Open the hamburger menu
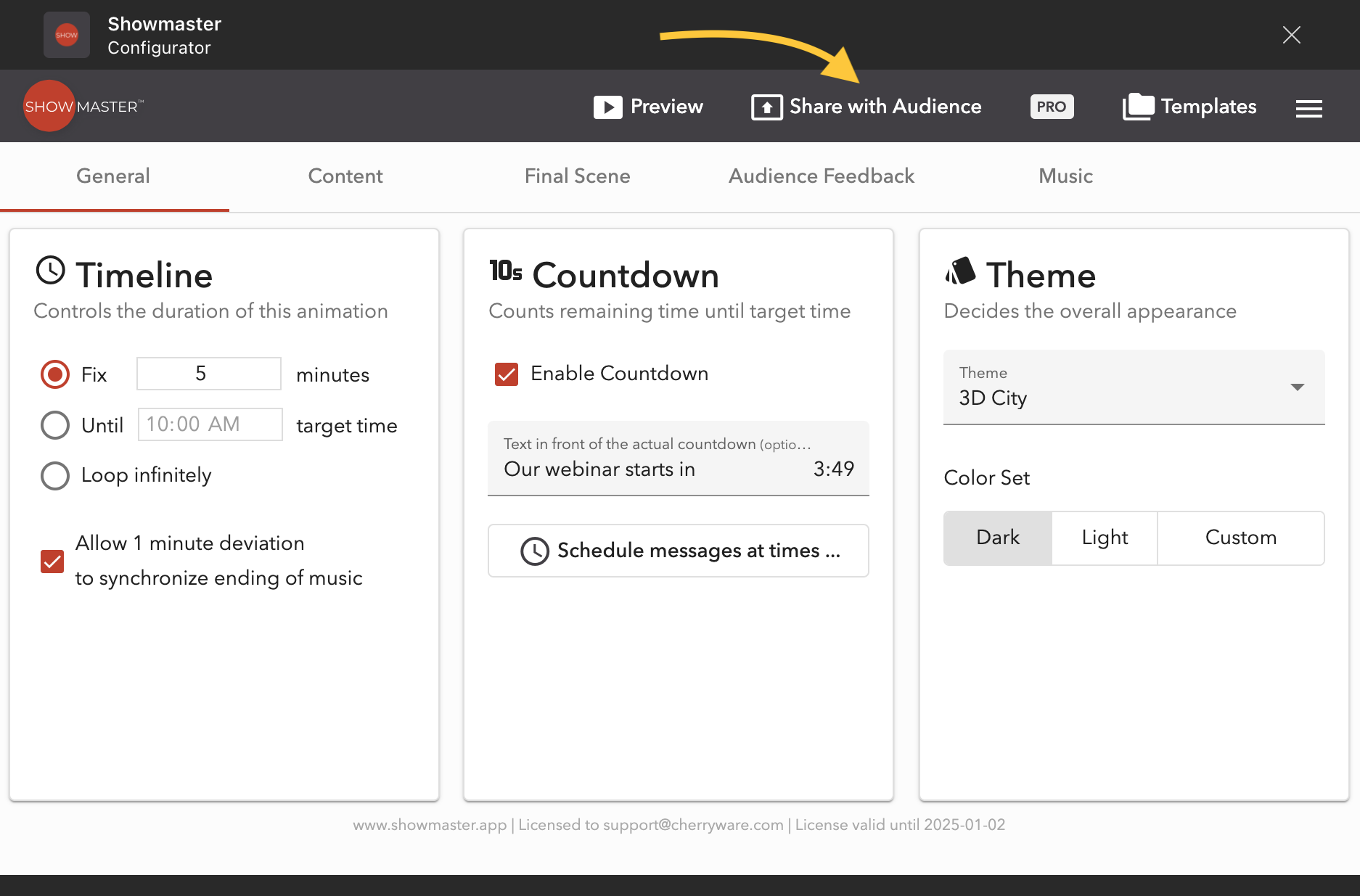 (x=1308, y=109)
